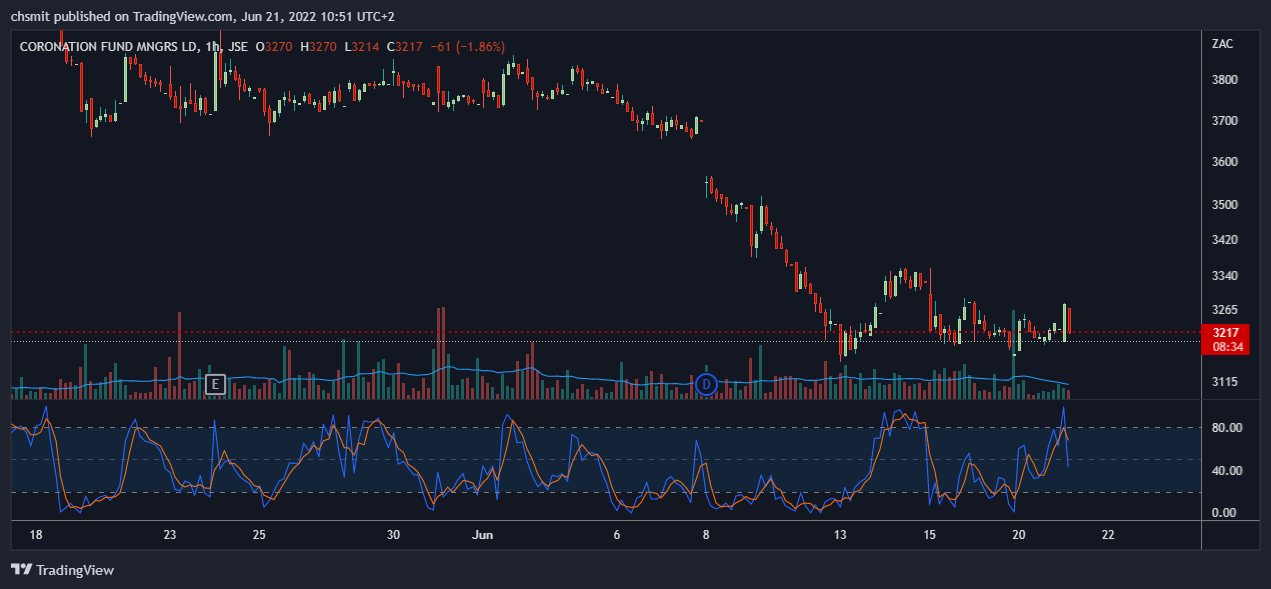Click the ZAC currency label on the price axis
Image resolution: width=1271 pixels, height=589 pixels.
1222,44
